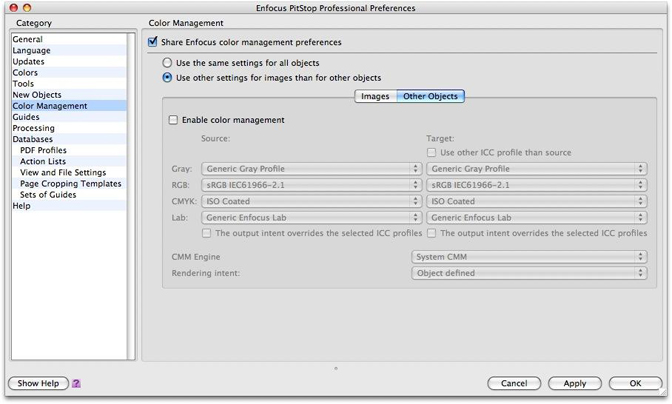Open Source RGB profile dropdown
This screenshot has height=404, width=672.
coord(312,185)
